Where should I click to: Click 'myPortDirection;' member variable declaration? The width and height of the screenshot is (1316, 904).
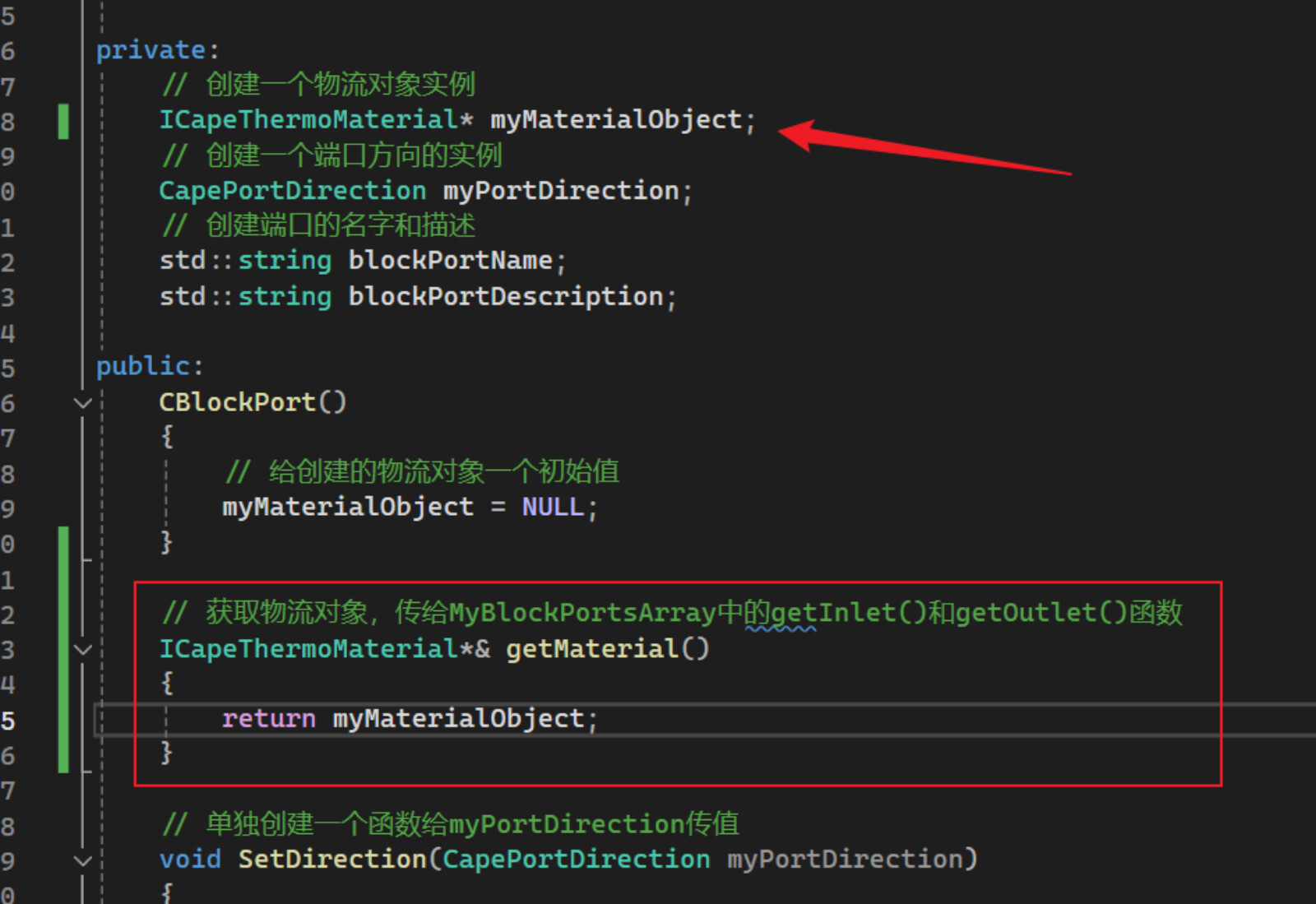(568, 191)
